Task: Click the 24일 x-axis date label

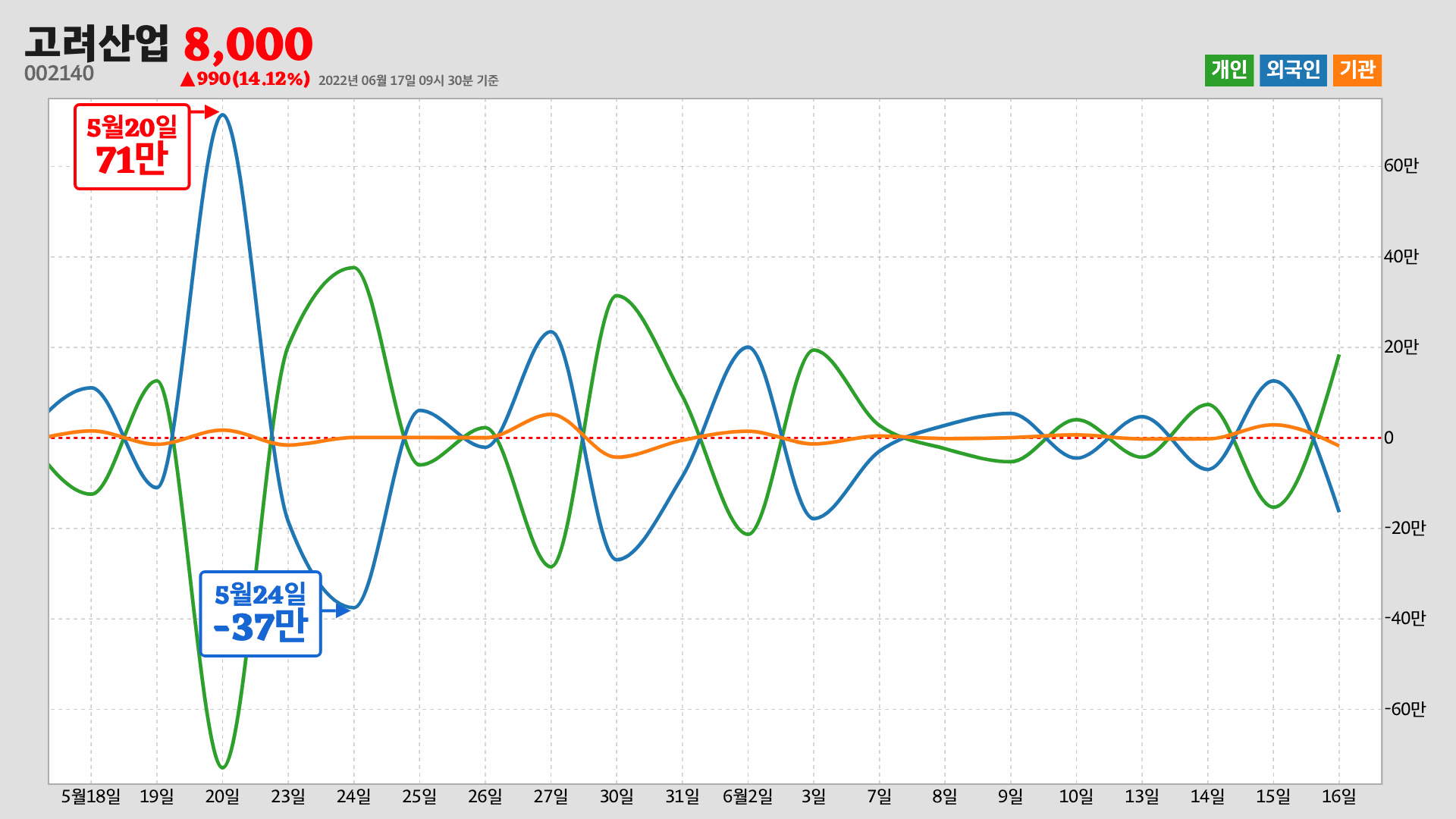Action: (x=354, y=796)
